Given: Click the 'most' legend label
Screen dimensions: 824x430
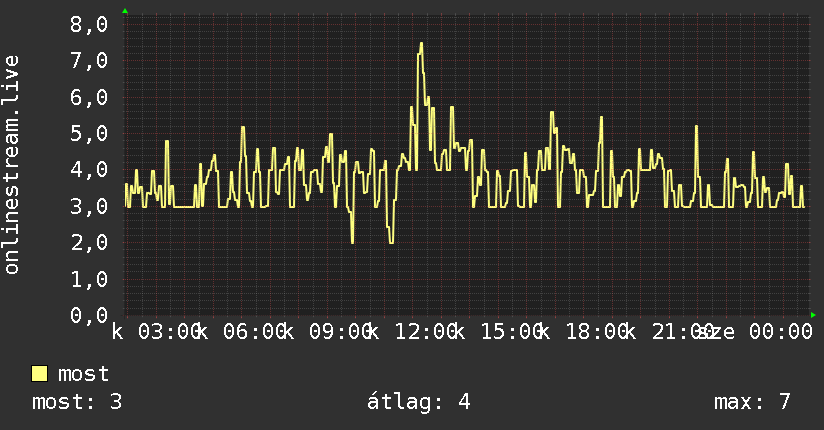Looking at the screenshot, I should tap(84, 374).
